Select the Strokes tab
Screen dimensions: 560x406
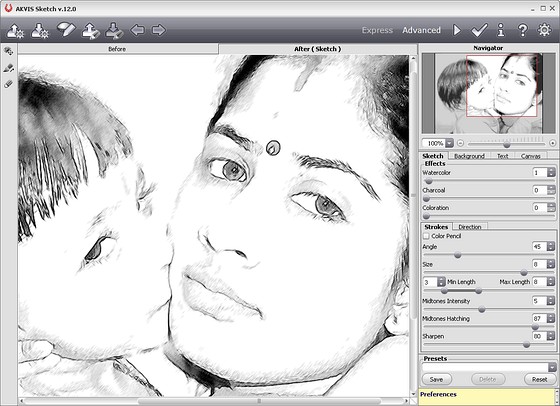[x=436, y=227]
